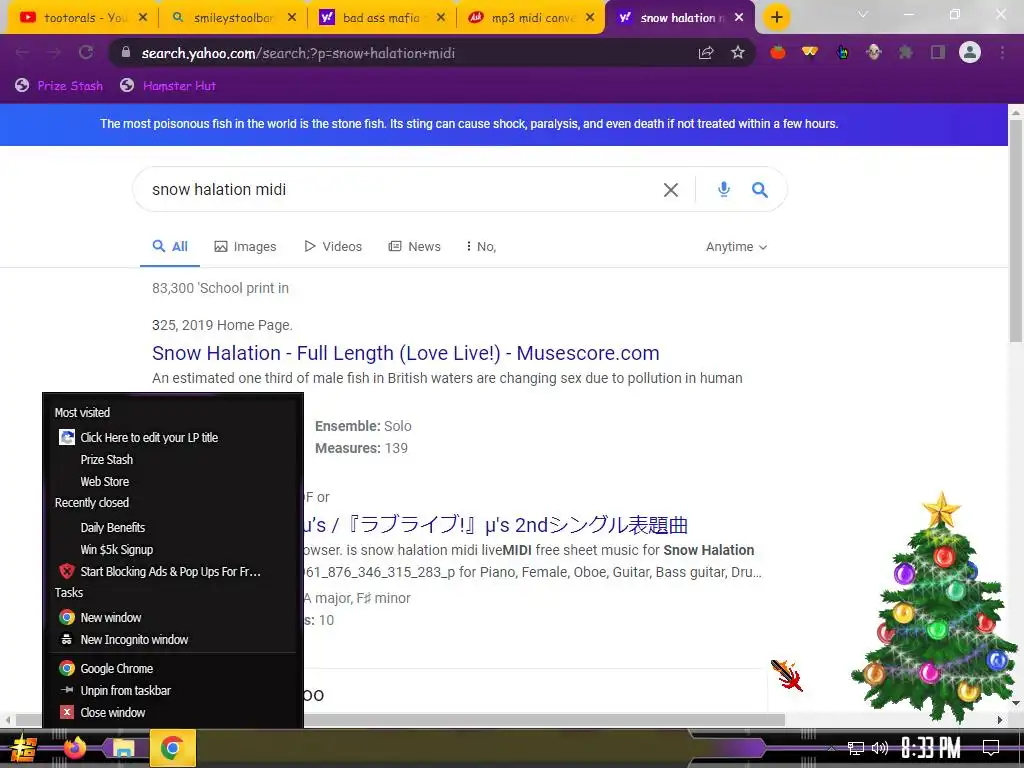Image resolution: width=1024 pixels, height=768 pixels.
Task: Open the Hamster Hut bookmark
Action: click(168, 86)
